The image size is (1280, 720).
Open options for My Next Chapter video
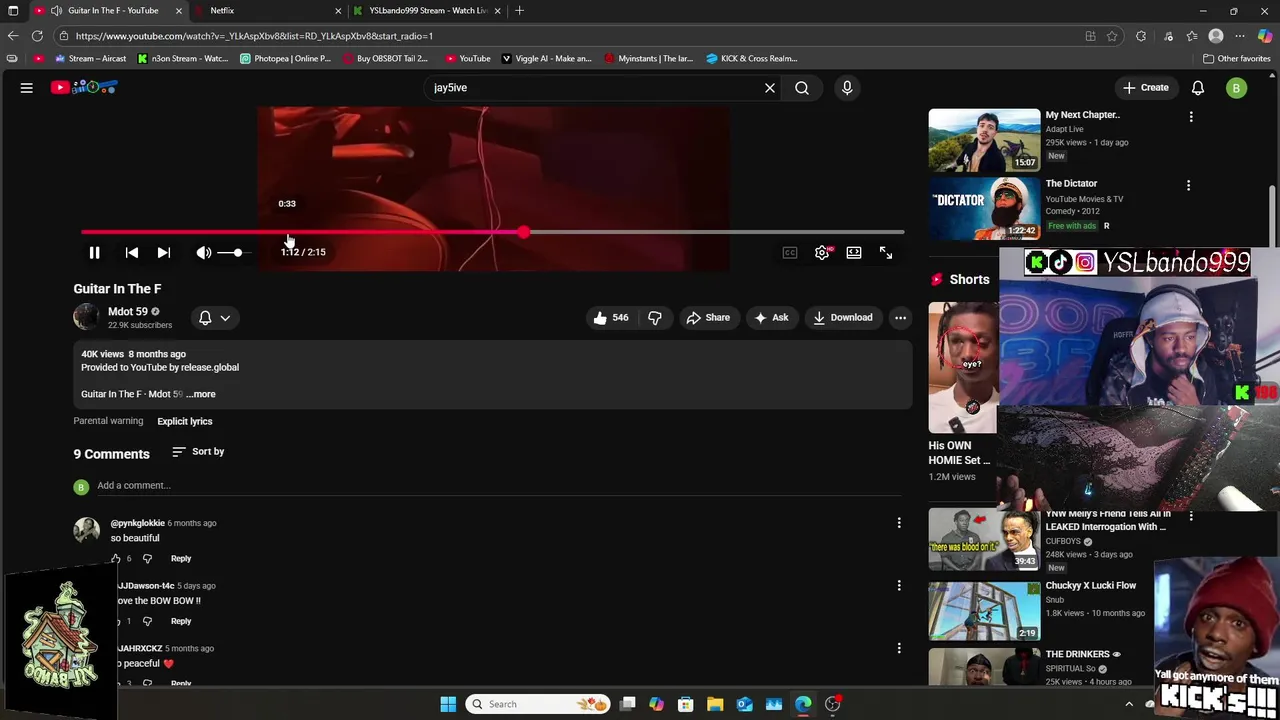(x=1191, y=117)
